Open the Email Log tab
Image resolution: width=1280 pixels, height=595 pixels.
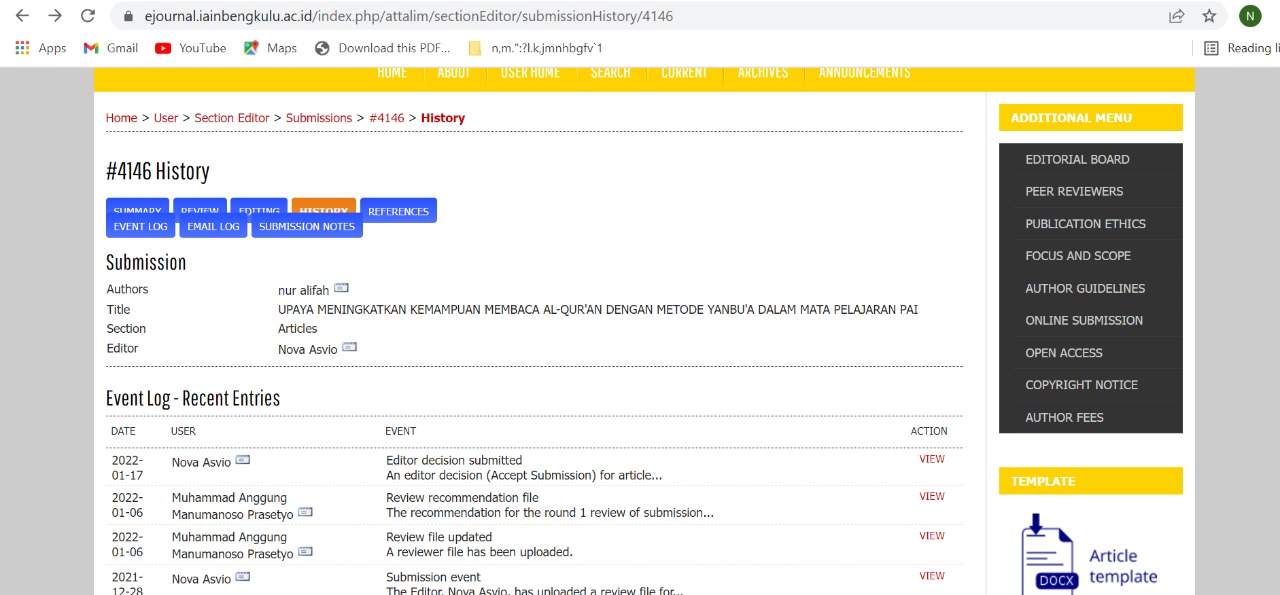[213, 227]
